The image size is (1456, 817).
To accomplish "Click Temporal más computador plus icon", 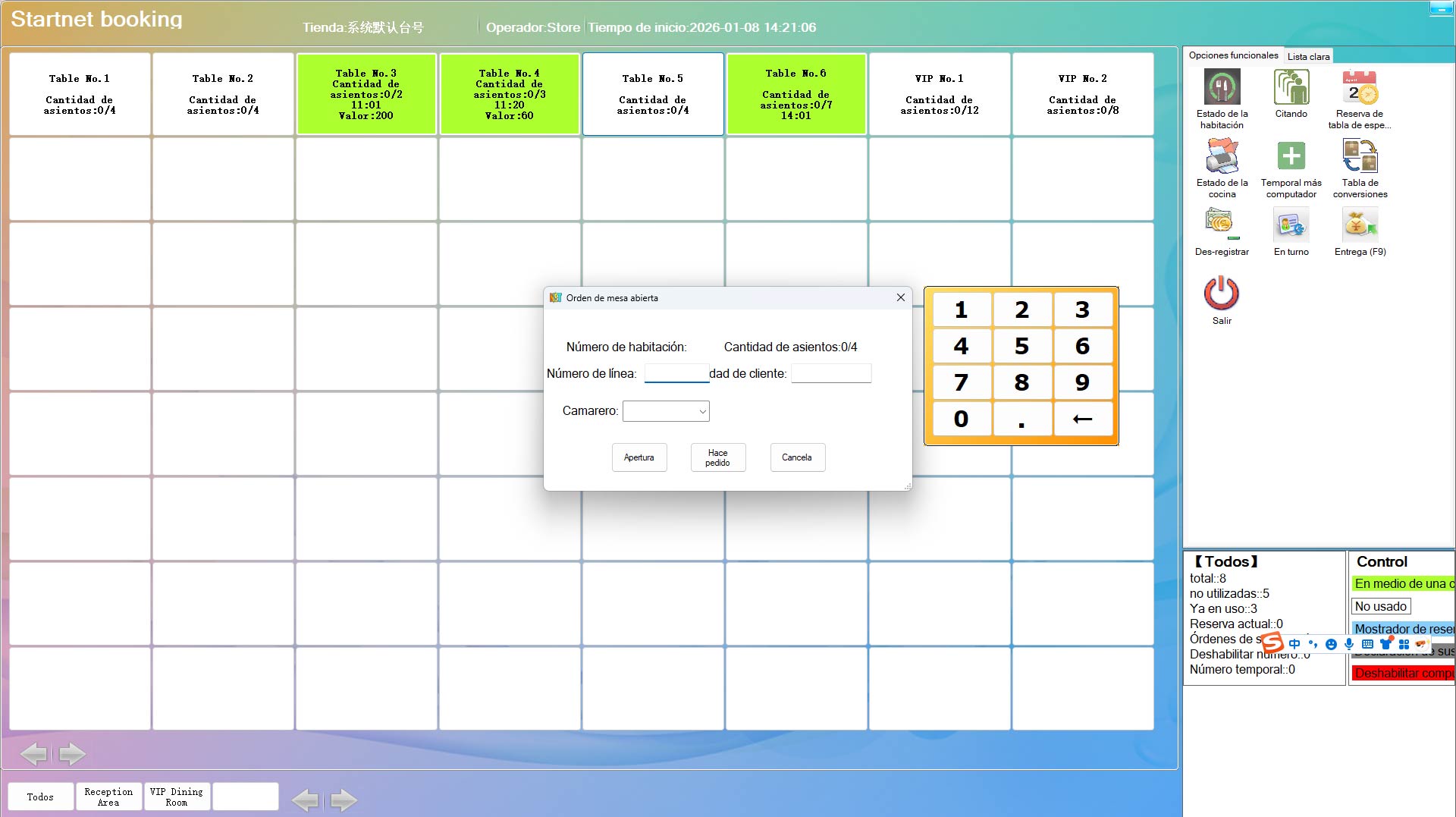I will (x=1291, y=156).
